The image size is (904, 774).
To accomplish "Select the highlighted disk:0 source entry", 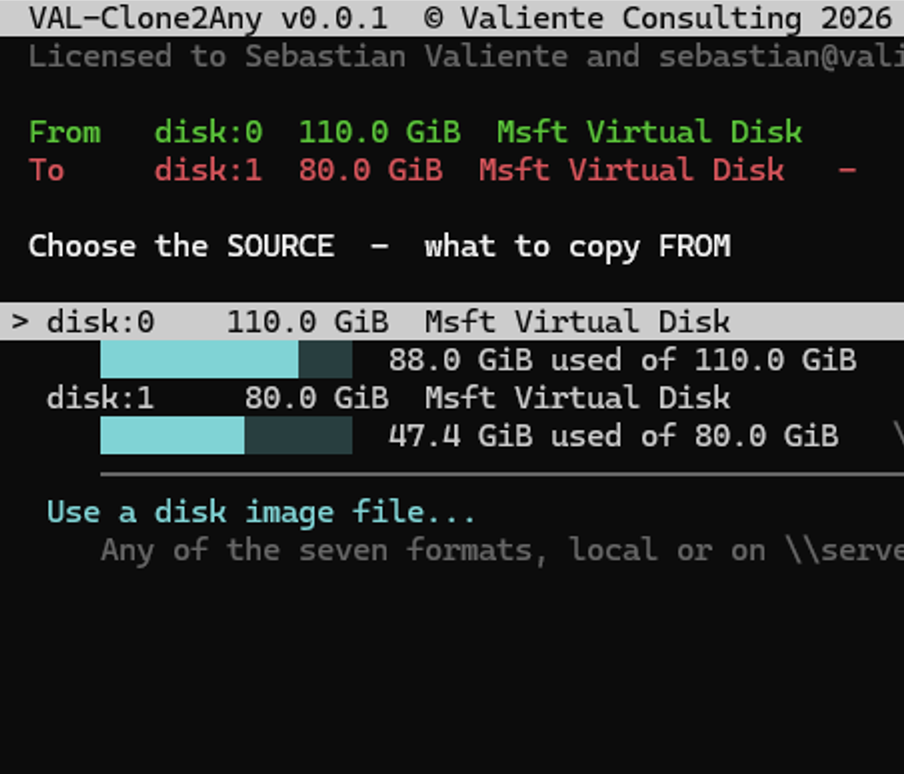I will pyautogui.click(x=452, y=322).
